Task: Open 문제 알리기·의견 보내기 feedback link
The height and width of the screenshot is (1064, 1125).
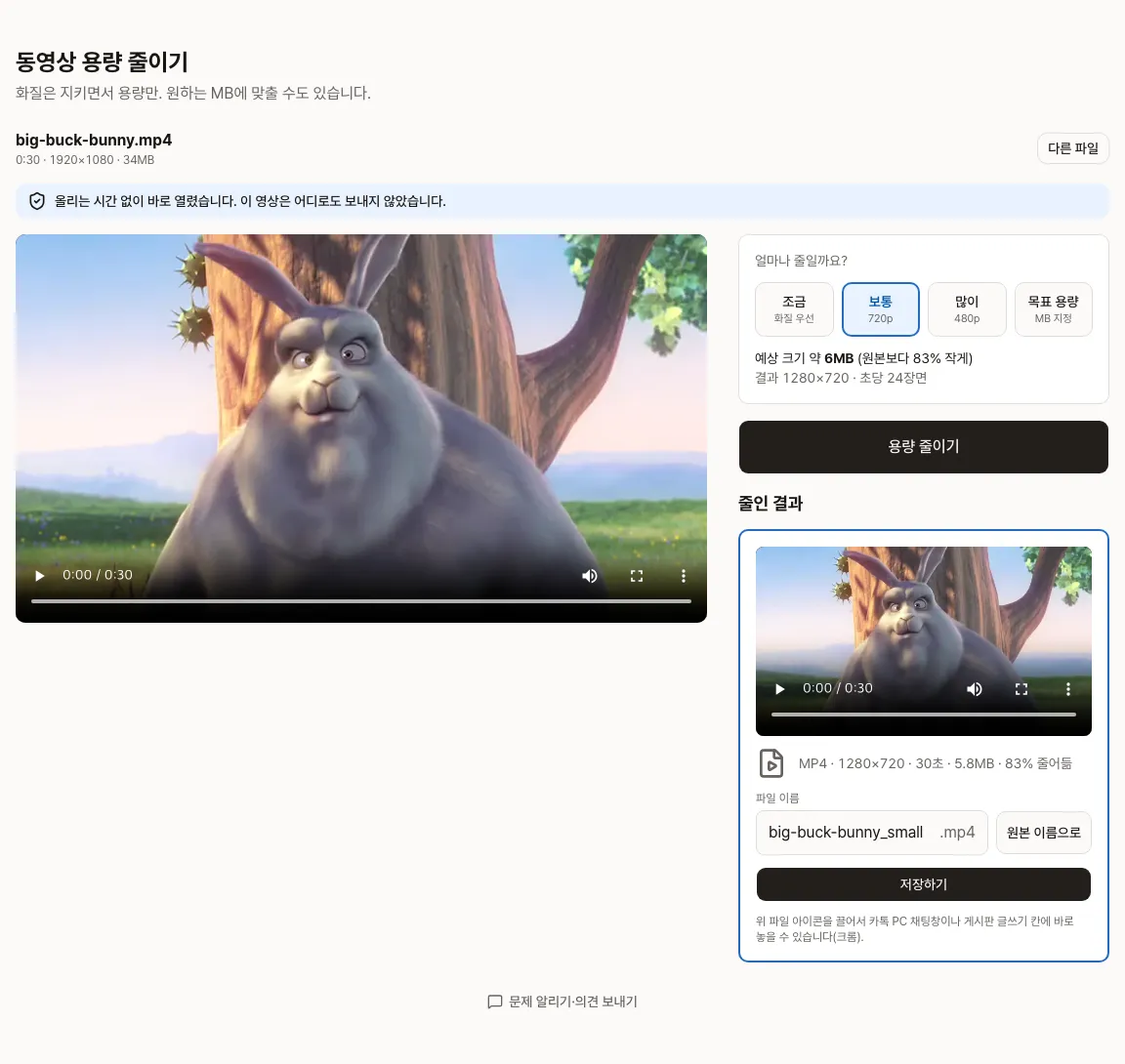Action: tap(562, 1002)
